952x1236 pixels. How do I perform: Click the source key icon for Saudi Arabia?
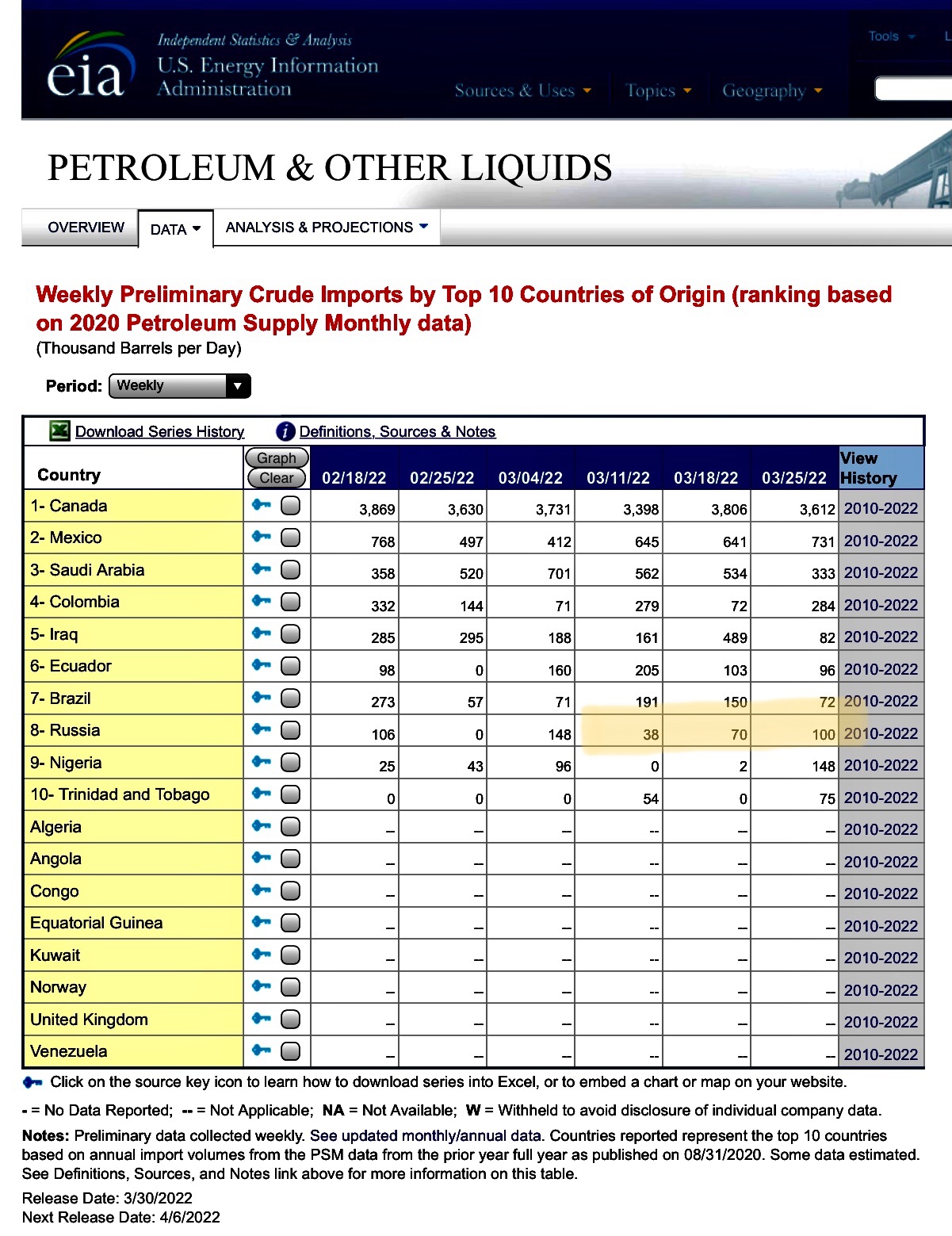(x=262, y=569)
